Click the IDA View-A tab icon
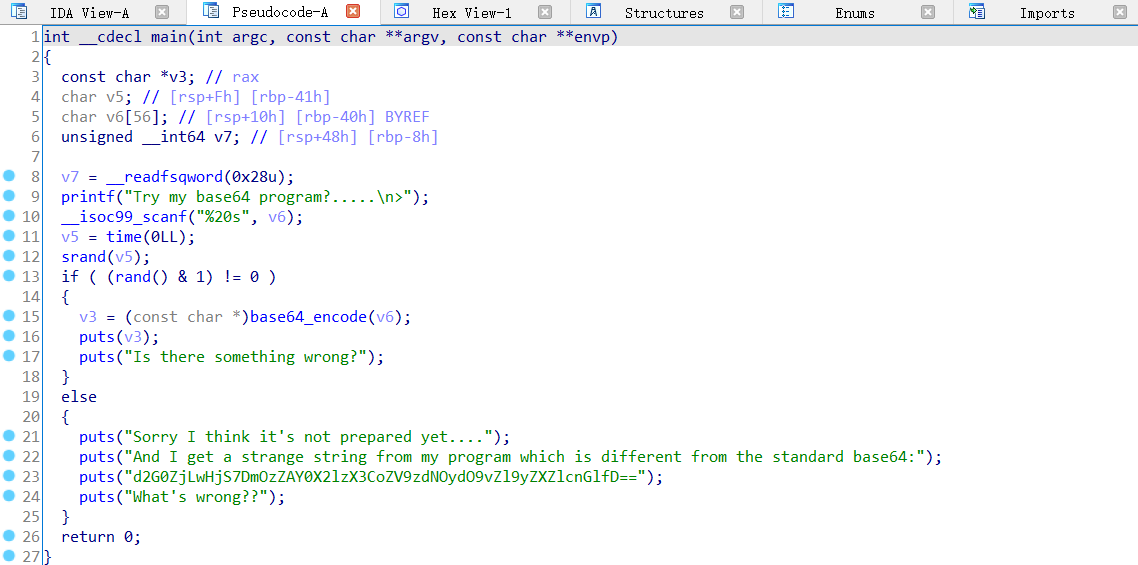Screen dimensions: 1138x565 pos(19,12)
